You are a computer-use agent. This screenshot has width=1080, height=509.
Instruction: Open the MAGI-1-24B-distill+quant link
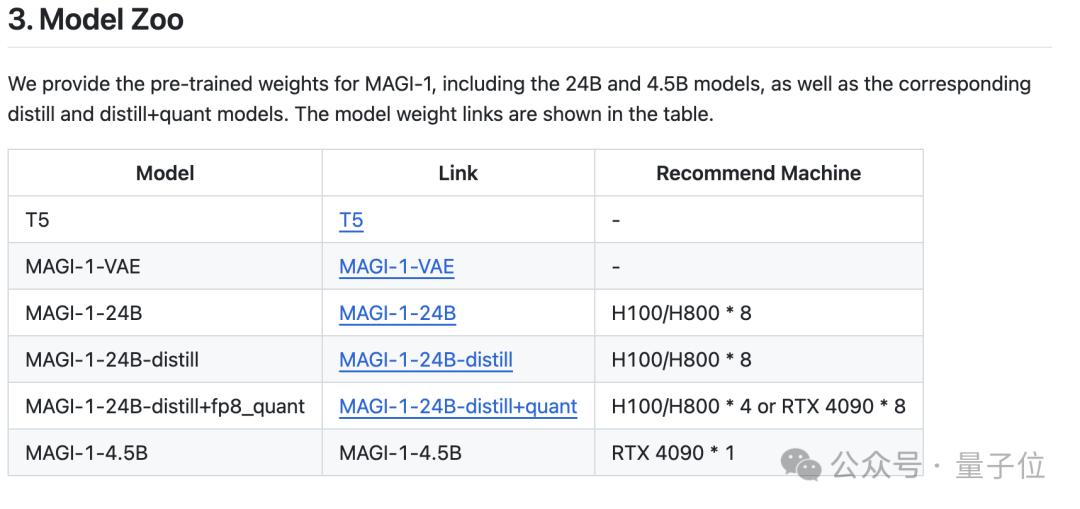coord(458,406)
